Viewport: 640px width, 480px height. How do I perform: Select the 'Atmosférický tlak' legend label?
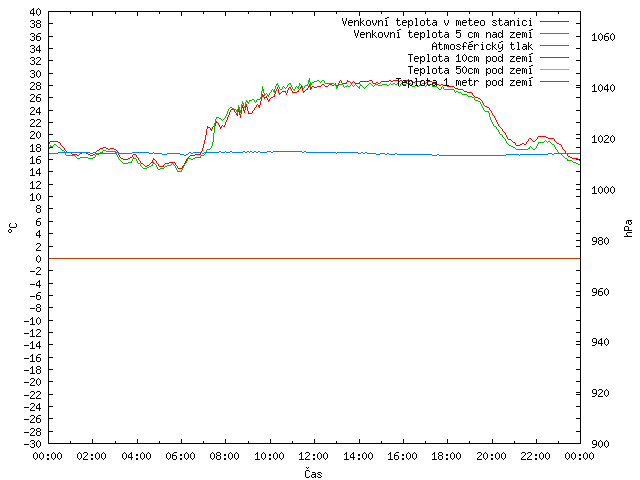pos(482,46)
